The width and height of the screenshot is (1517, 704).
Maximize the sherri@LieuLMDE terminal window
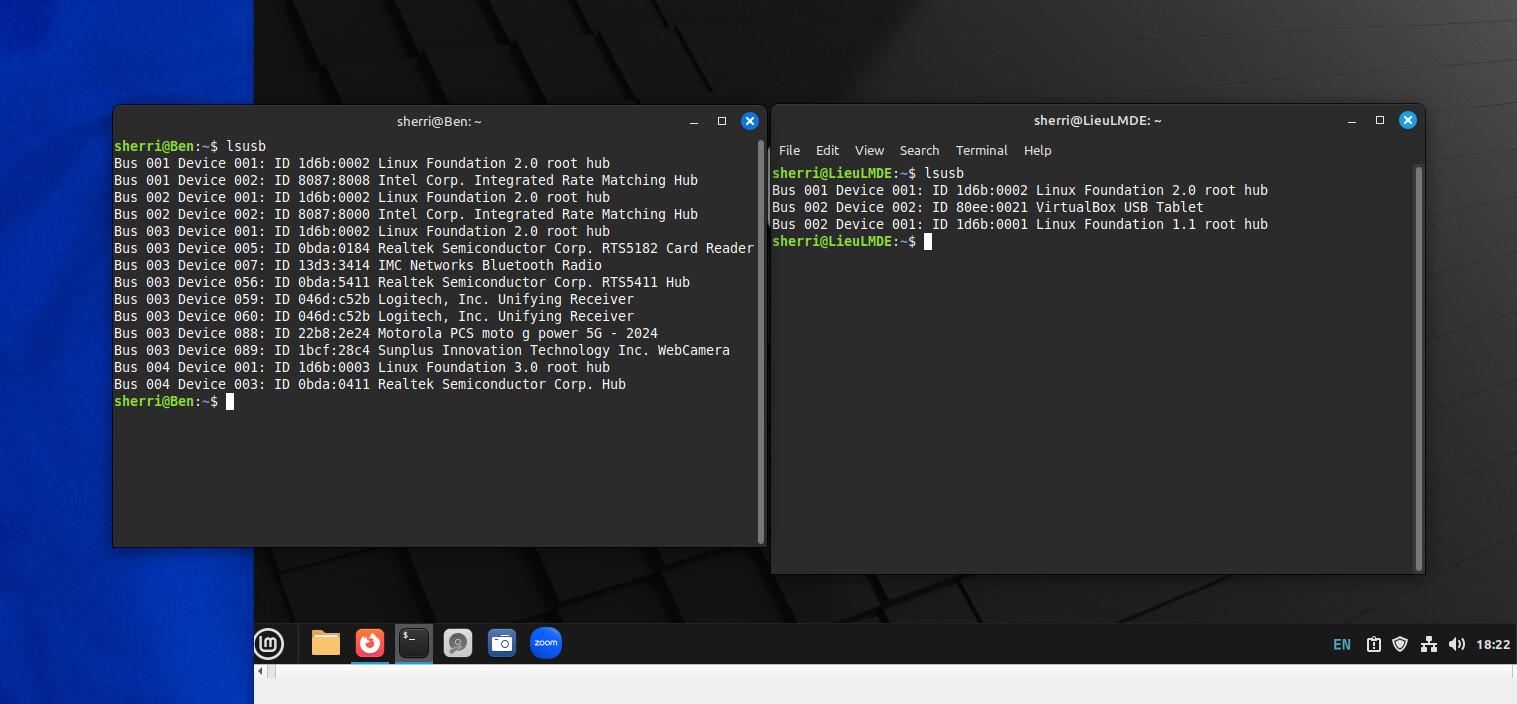click(x=1380, y=120)
